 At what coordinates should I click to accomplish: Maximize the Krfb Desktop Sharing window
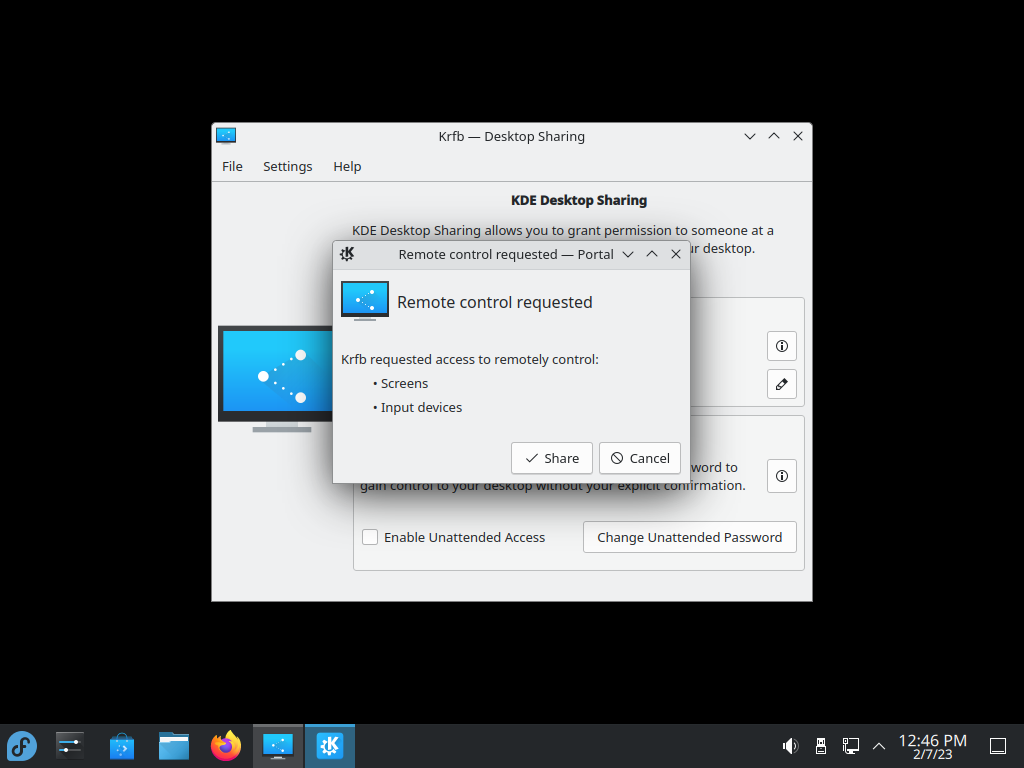(774, 136)
